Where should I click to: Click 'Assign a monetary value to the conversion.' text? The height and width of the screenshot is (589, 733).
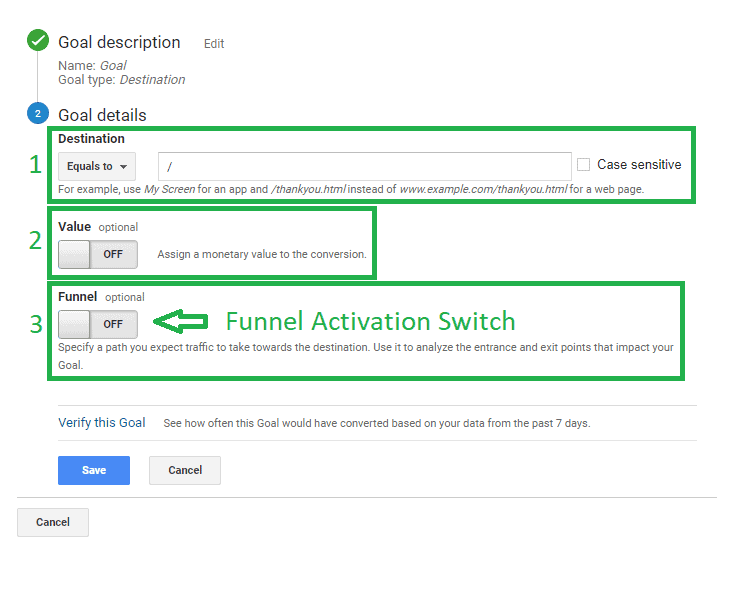pyautogui.click(x=262, y=254)
